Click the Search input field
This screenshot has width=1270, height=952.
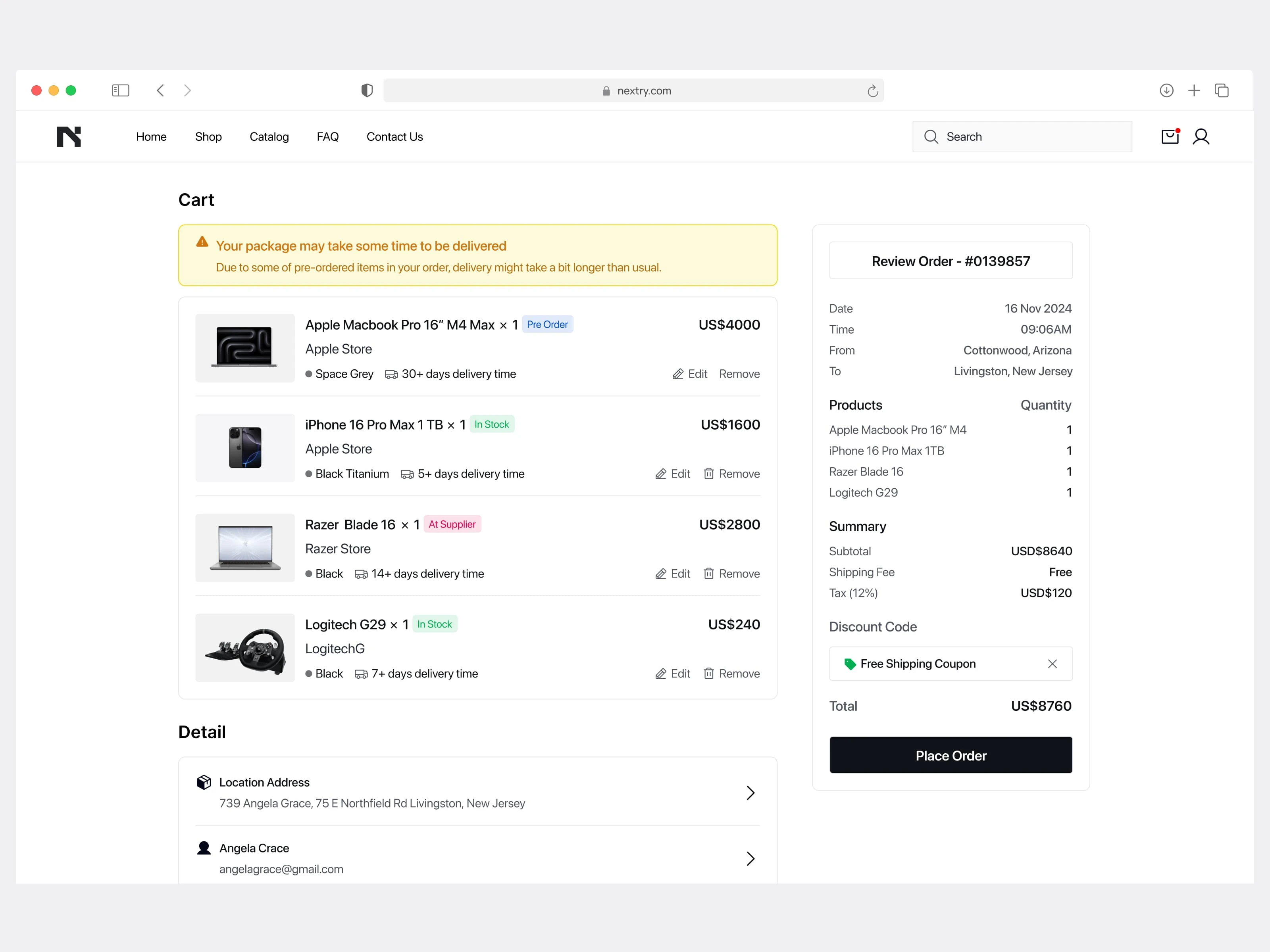[1022, 136]
